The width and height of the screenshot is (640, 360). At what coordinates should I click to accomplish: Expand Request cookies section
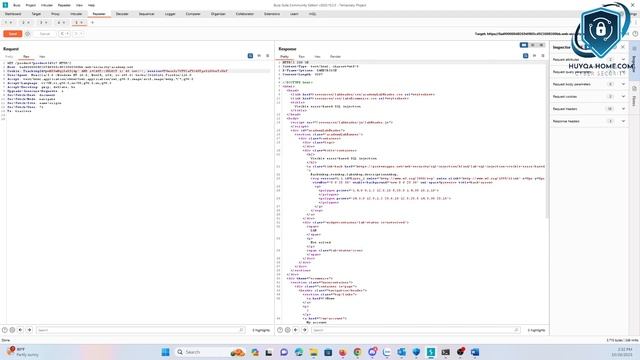[x=589, y=96]
